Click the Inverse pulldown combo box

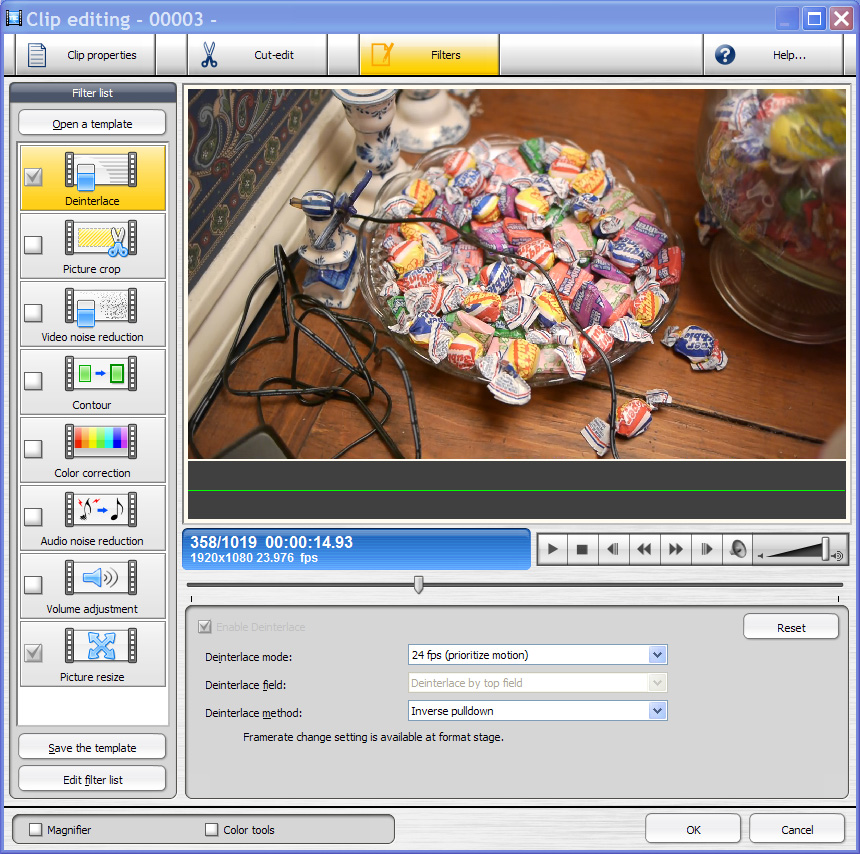coord(538,711)
